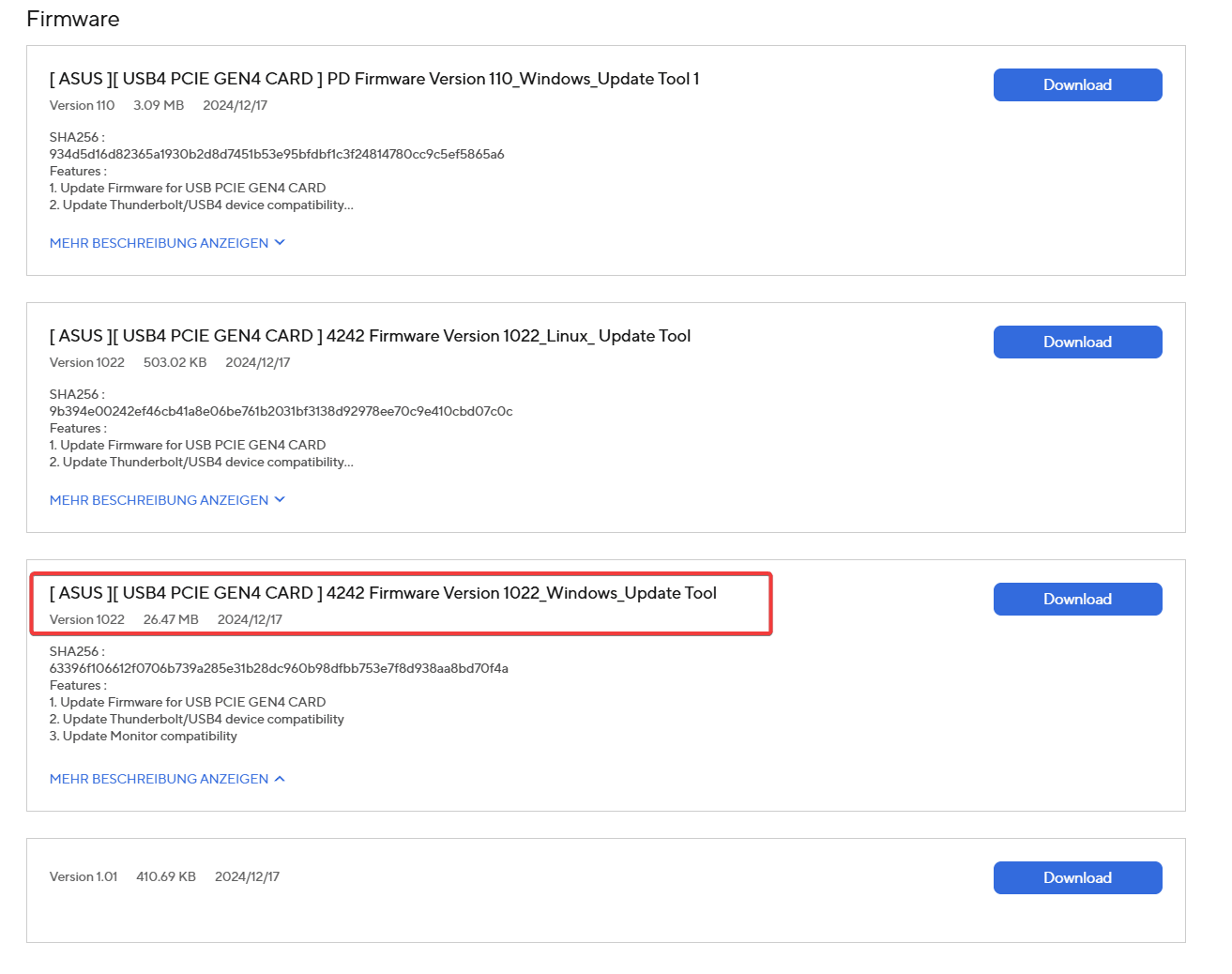
Task: Click the 503.02 KB file size
Action: pyautogui.click(x=175, y=362)
